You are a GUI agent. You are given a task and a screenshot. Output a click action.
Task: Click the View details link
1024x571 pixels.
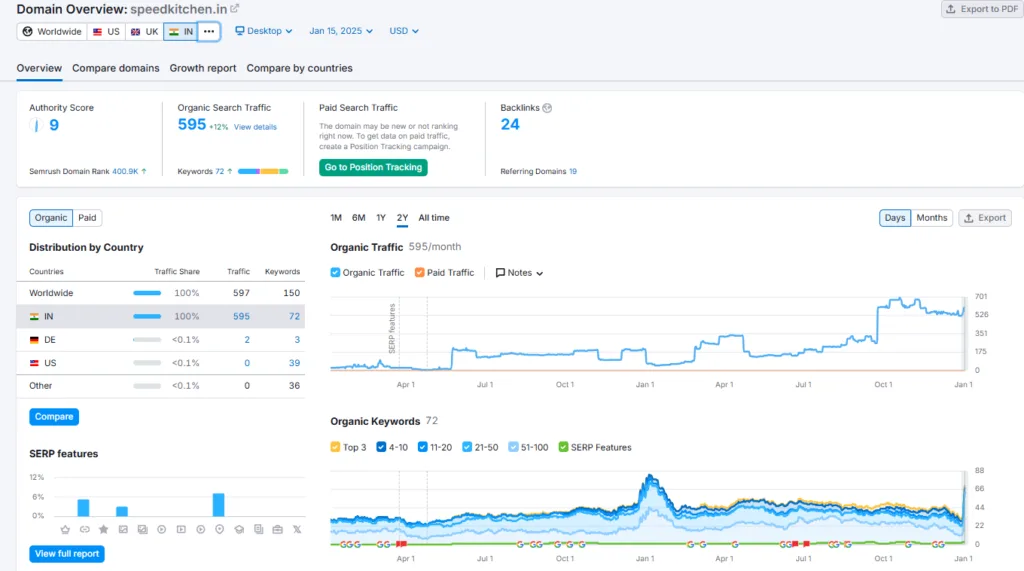click(255, 127)
